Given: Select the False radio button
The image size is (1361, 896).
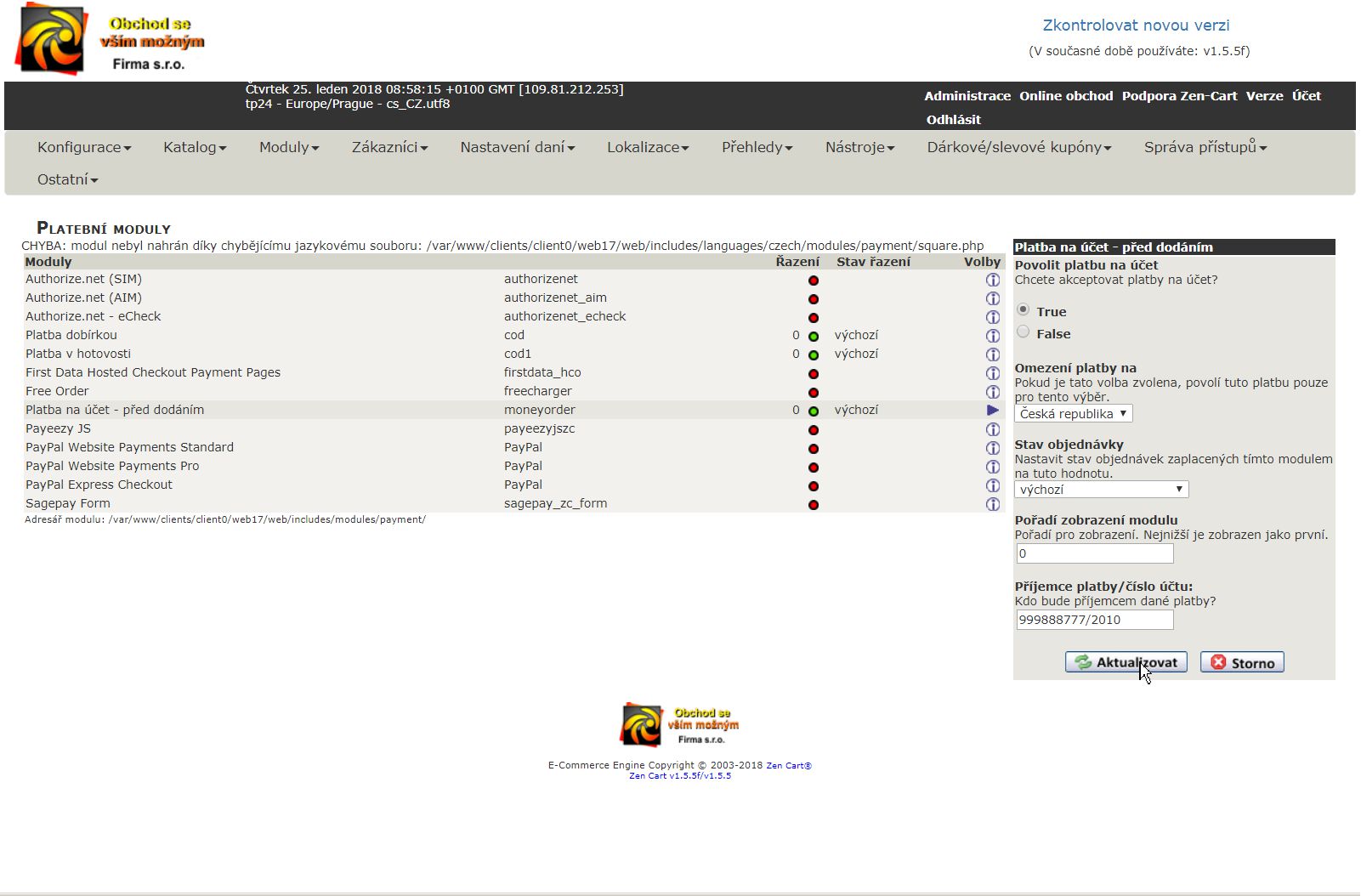Looking at the screenshot, I should point(1024,332).
